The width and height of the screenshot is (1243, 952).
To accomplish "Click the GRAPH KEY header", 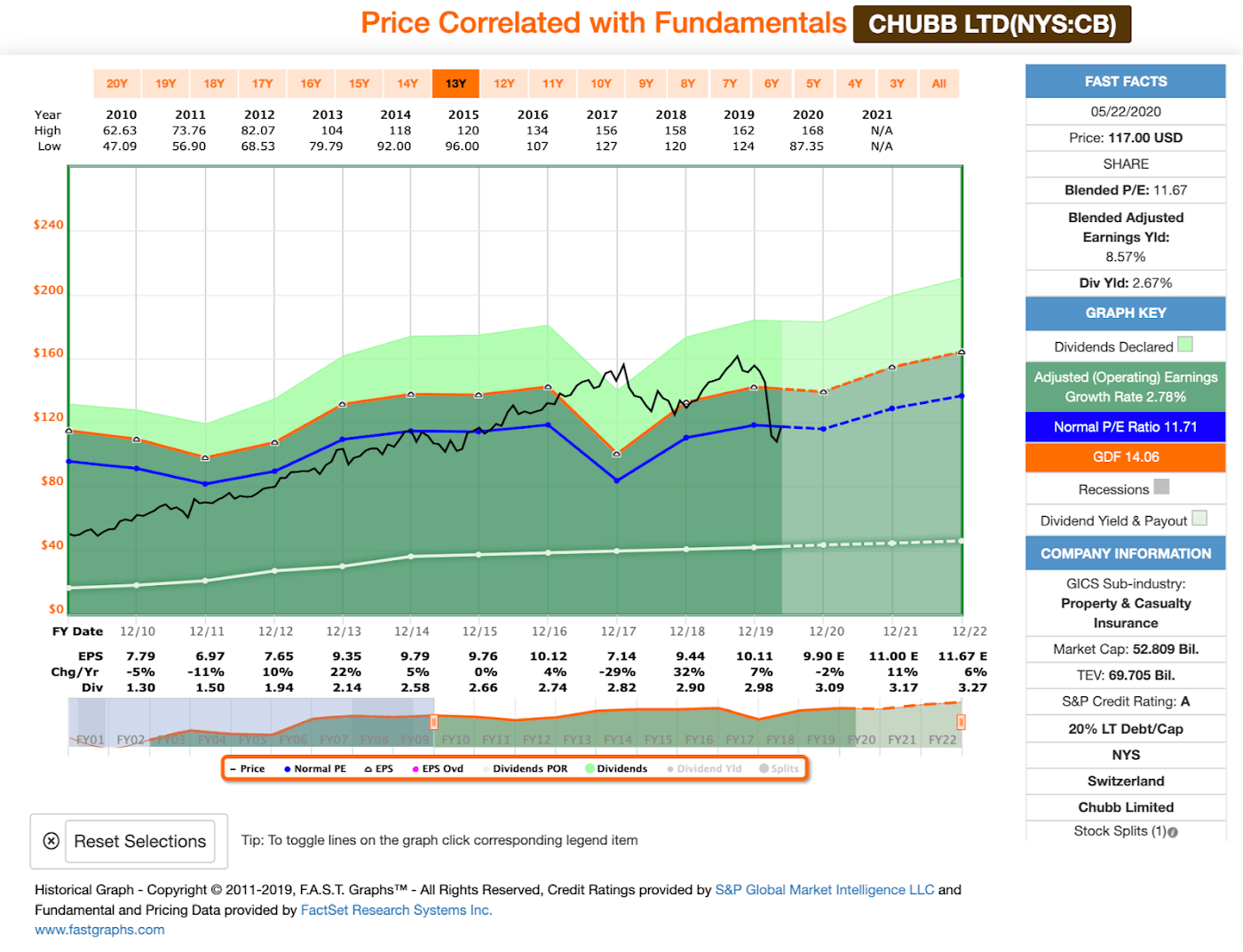I will (1126, 313).
